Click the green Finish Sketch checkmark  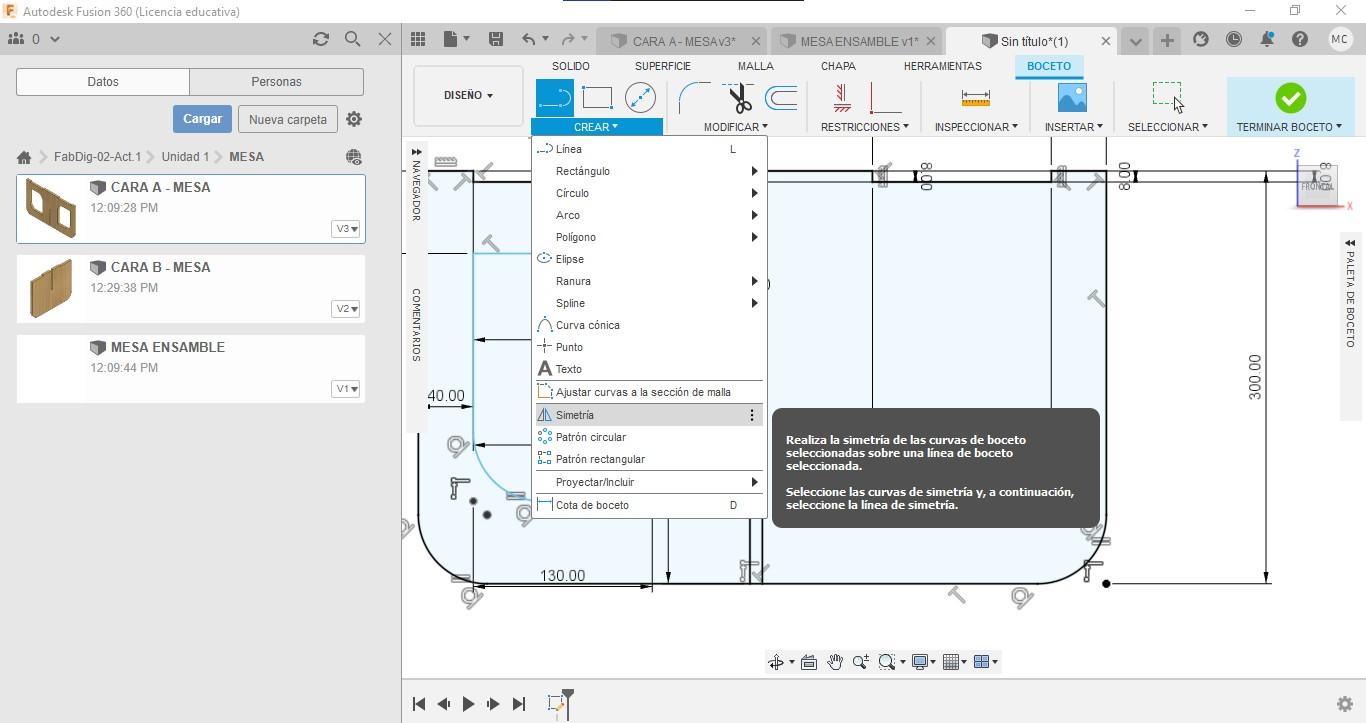[1290, 98]
